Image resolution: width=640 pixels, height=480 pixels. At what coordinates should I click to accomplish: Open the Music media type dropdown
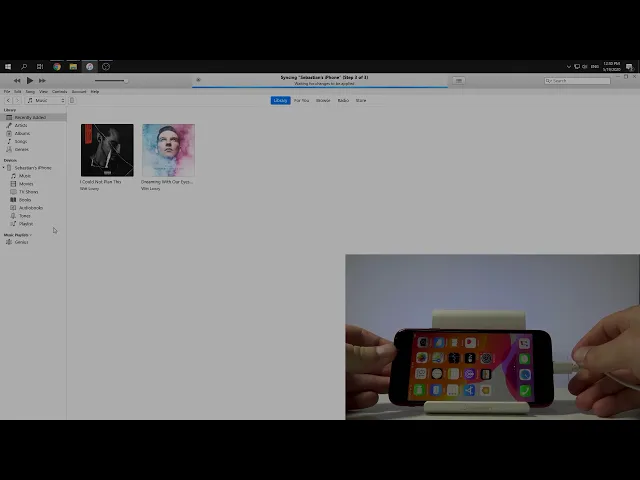(45, 100)
